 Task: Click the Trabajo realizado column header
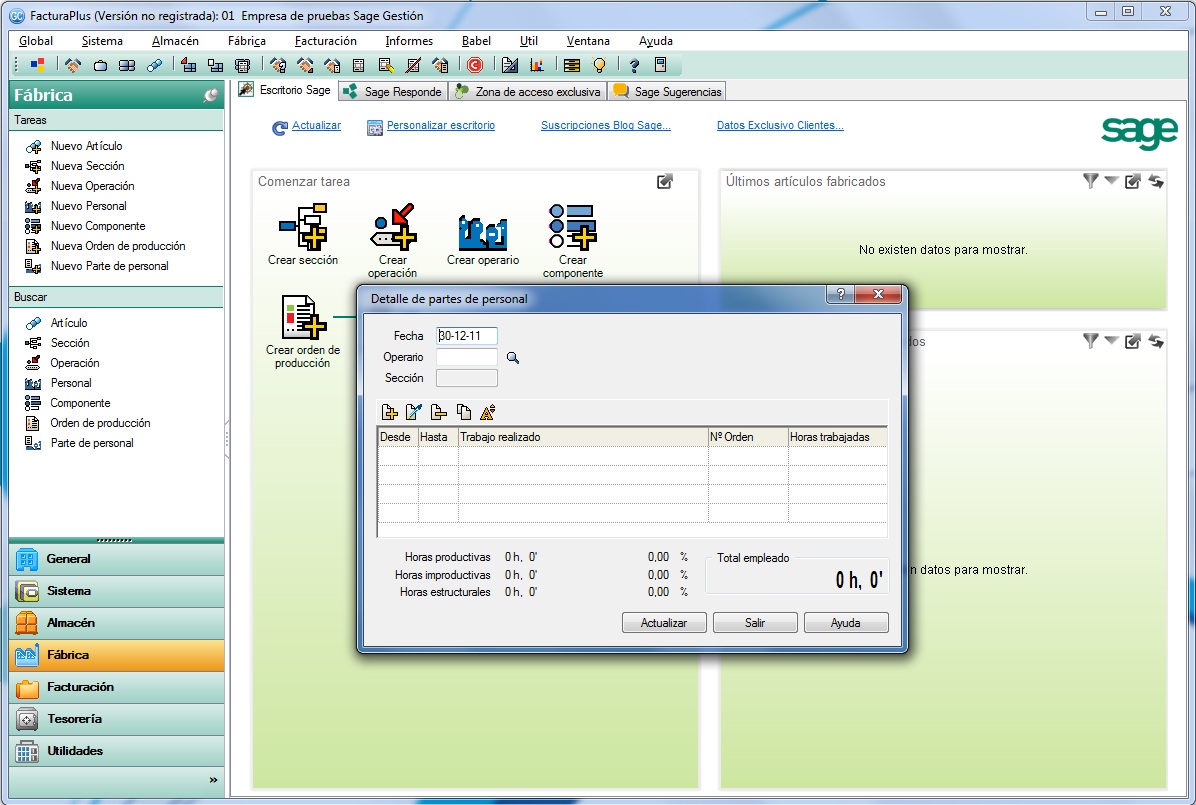click(x=584, y=437)
